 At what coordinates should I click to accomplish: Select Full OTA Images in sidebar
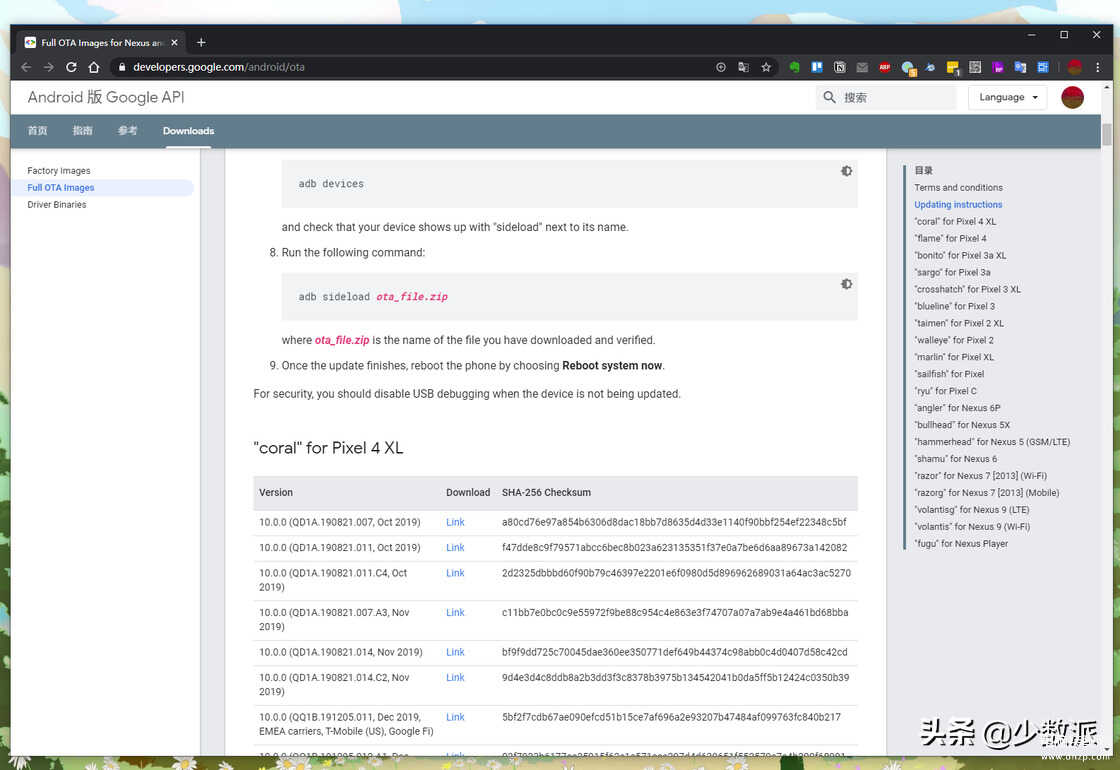click(61, 188)
